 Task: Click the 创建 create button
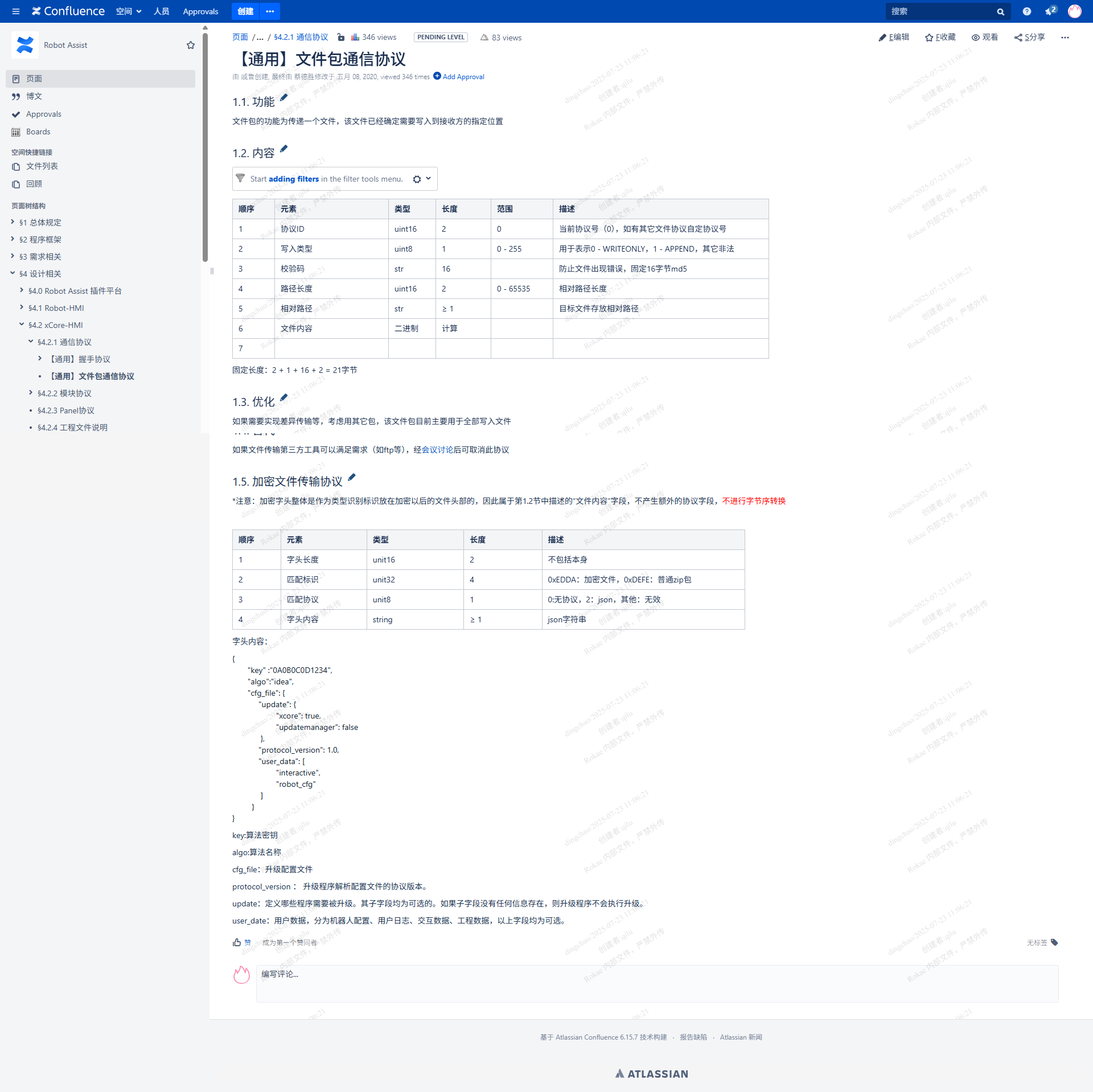pos(245,11)
